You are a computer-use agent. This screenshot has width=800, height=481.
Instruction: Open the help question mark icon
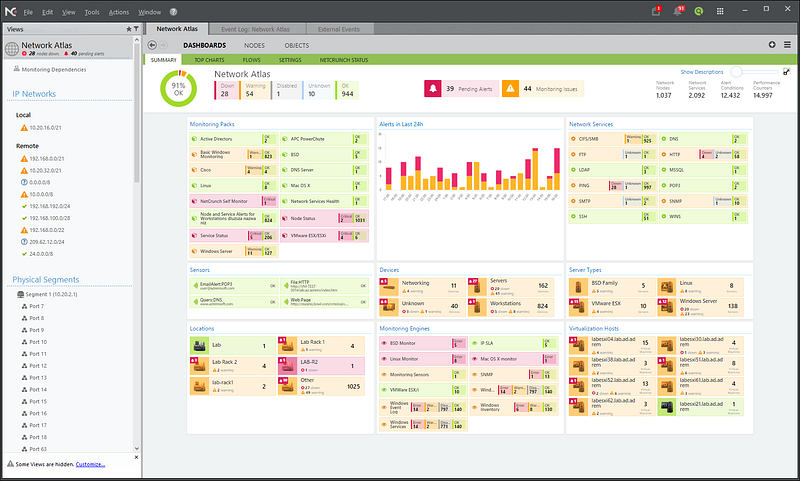point(173,12)
